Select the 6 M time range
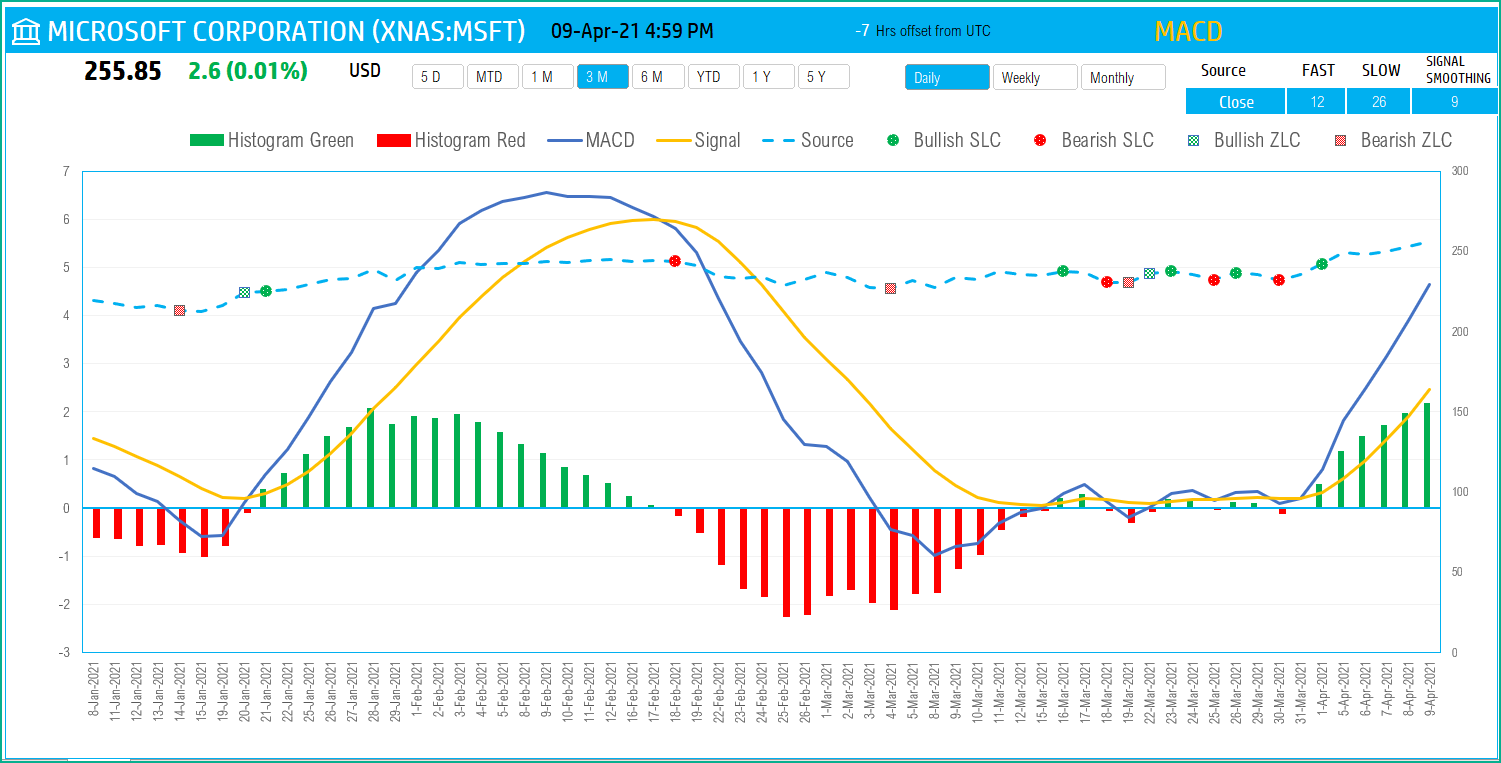Viewport: 1501px width, 763px height. coord(658,77)
